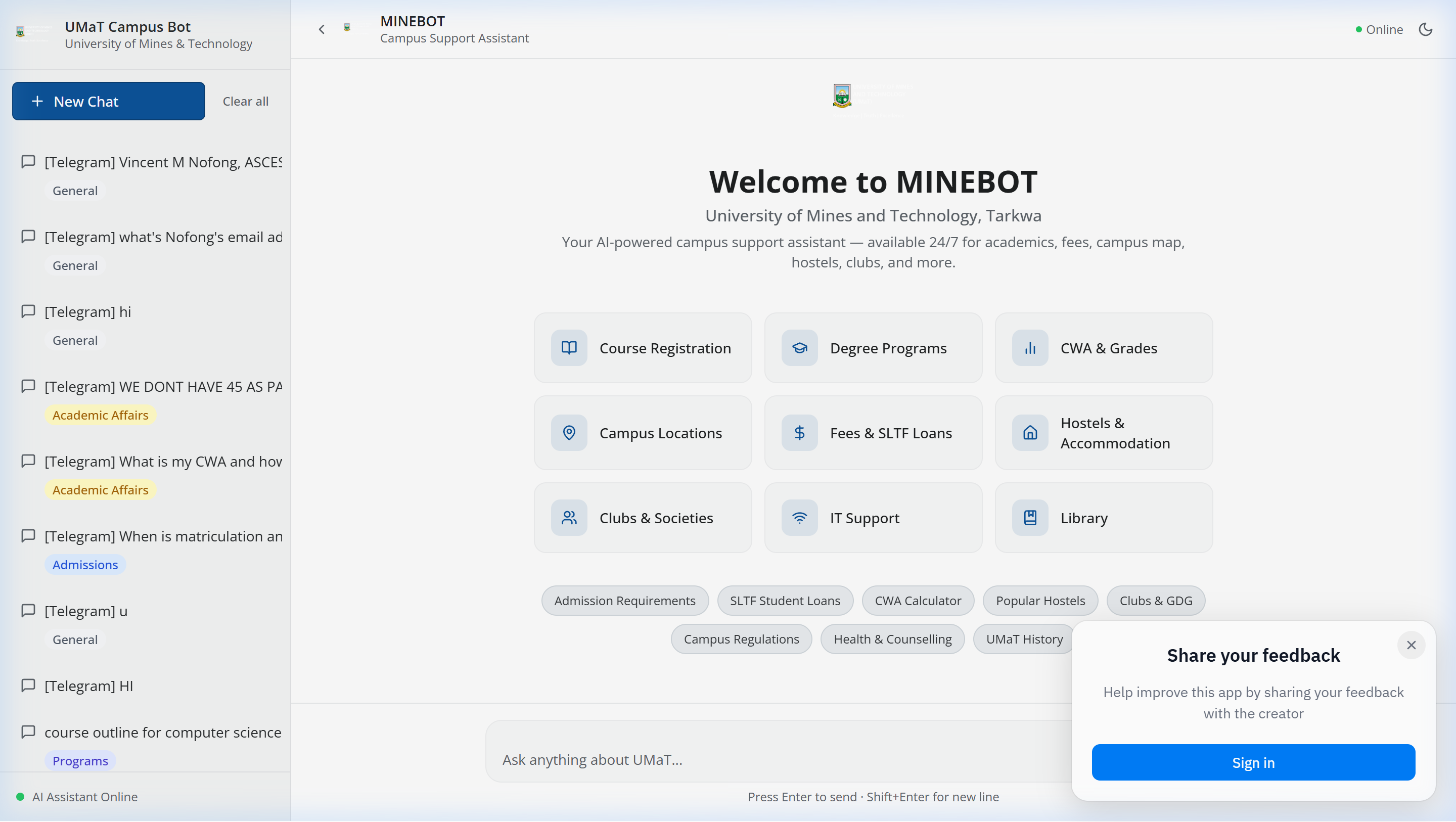Toggle dark mode with the moon icon
Screen dimensions: 1456x822
[1426, 29]
